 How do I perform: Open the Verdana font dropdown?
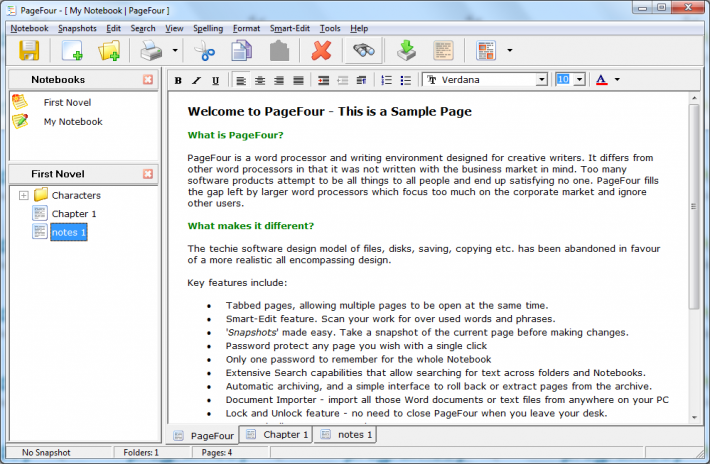coord(542,80)
